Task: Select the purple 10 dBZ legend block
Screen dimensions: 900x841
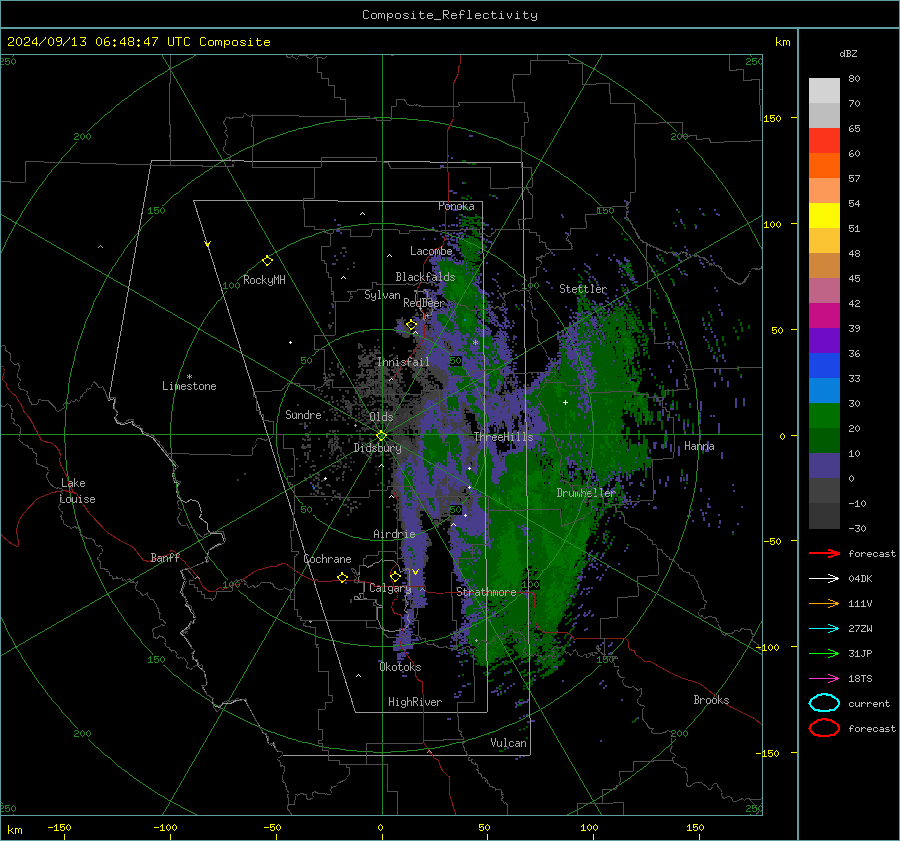Action: [x=824, y=465]
